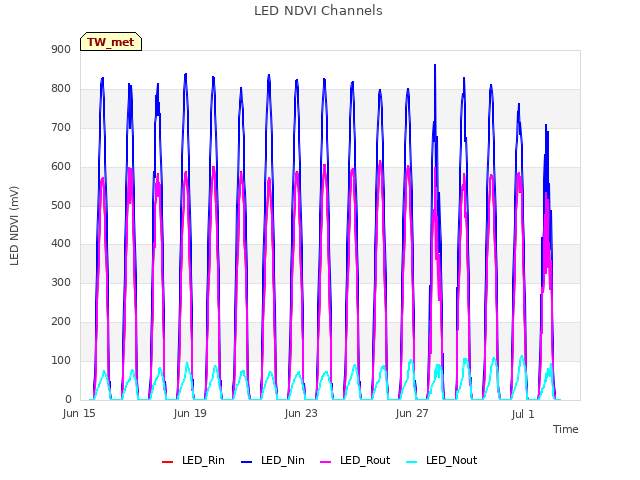Click the 500 y-axis tick label

61,205
